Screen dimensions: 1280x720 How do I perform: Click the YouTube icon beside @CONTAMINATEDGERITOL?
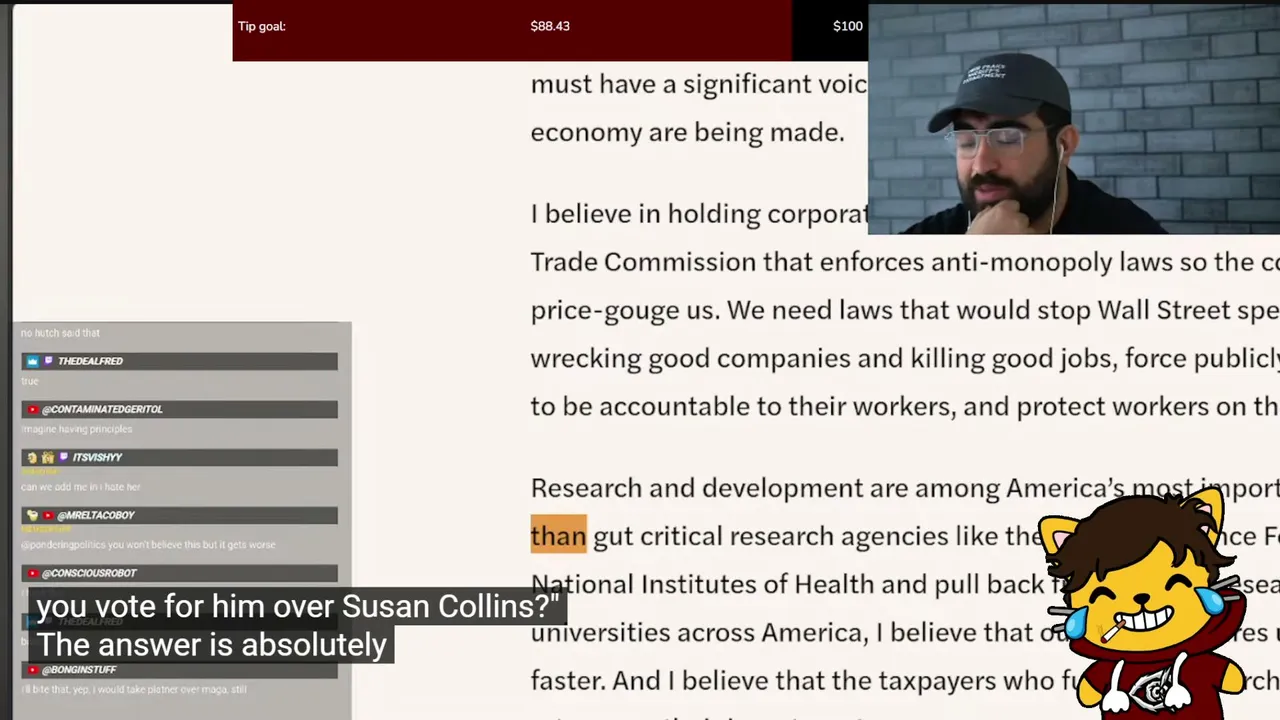pos(33,409)
